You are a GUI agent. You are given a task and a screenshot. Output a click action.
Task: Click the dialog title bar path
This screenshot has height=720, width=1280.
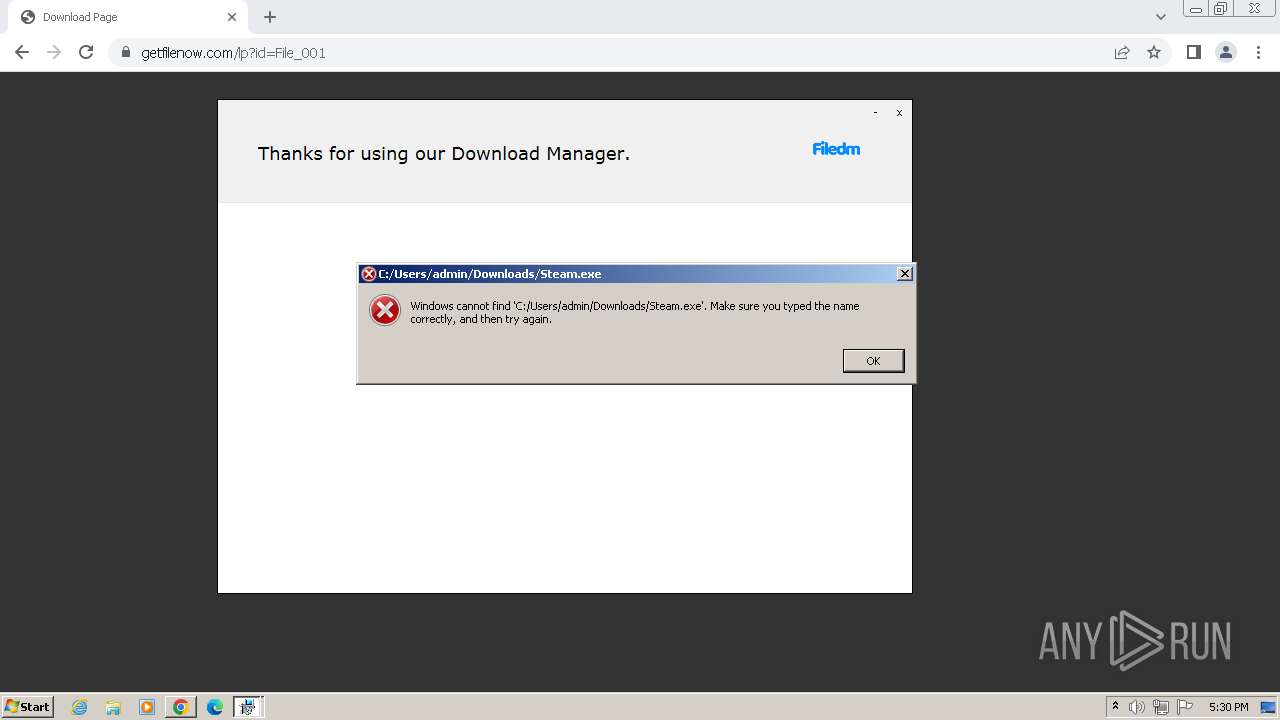coord(490,274)
